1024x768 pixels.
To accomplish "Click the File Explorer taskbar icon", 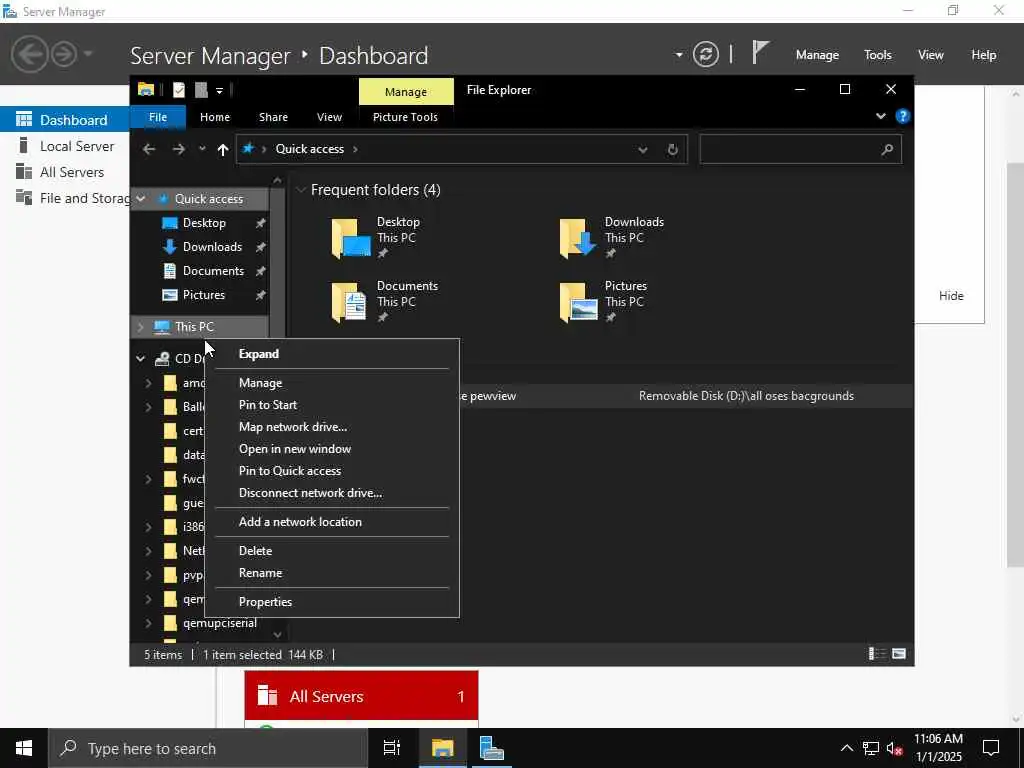I will [x=442, y=748].
